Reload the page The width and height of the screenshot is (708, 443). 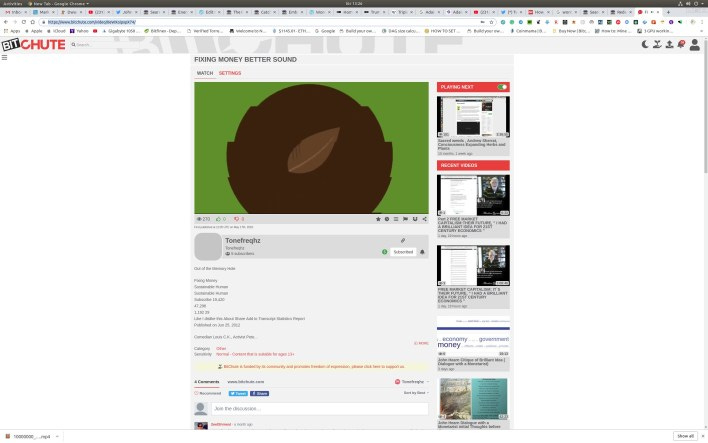(23, 22)
